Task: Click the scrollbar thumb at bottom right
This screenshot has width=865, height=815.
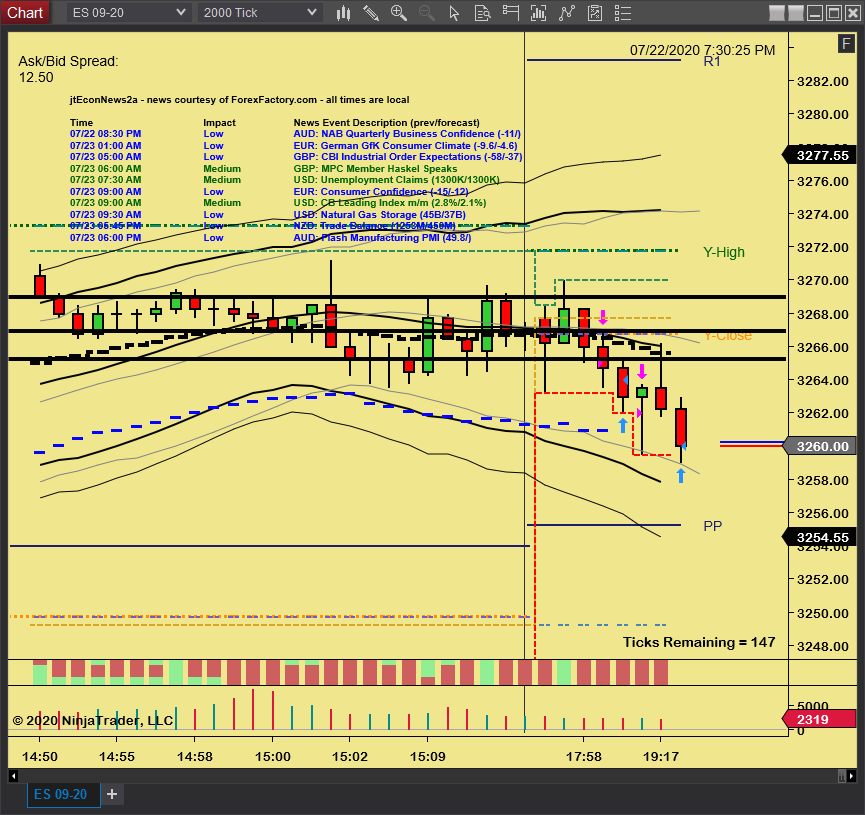Action: [841, 776]
